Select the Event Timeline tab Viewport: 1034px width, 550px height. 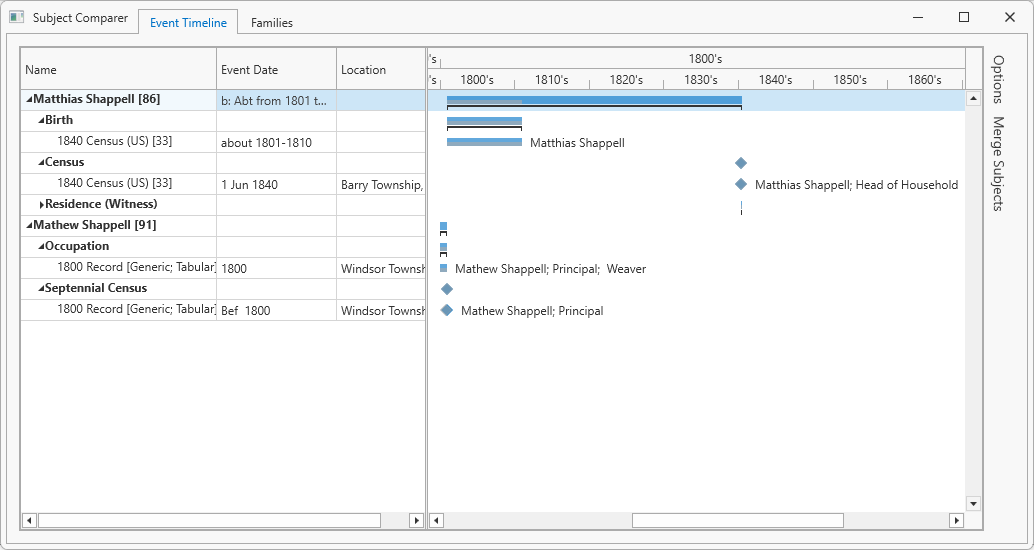click(x=188, y=23)
